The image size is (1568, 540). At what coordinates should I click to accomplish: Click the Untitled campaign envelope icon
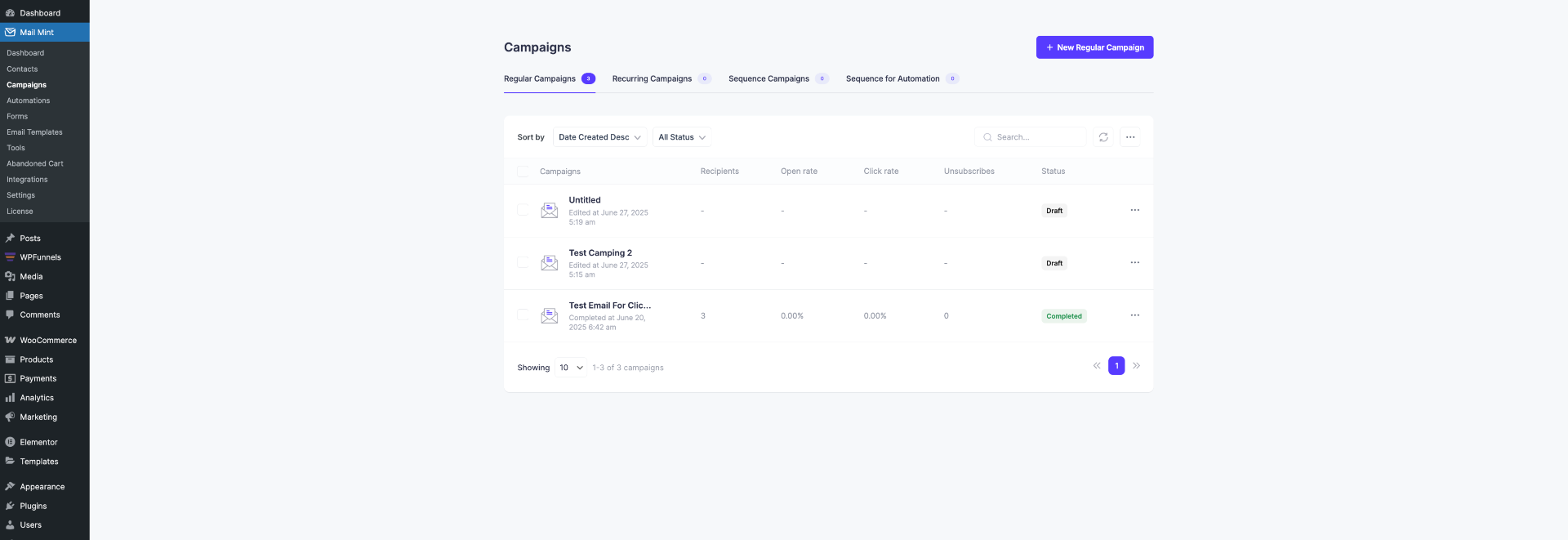point(550,210)
